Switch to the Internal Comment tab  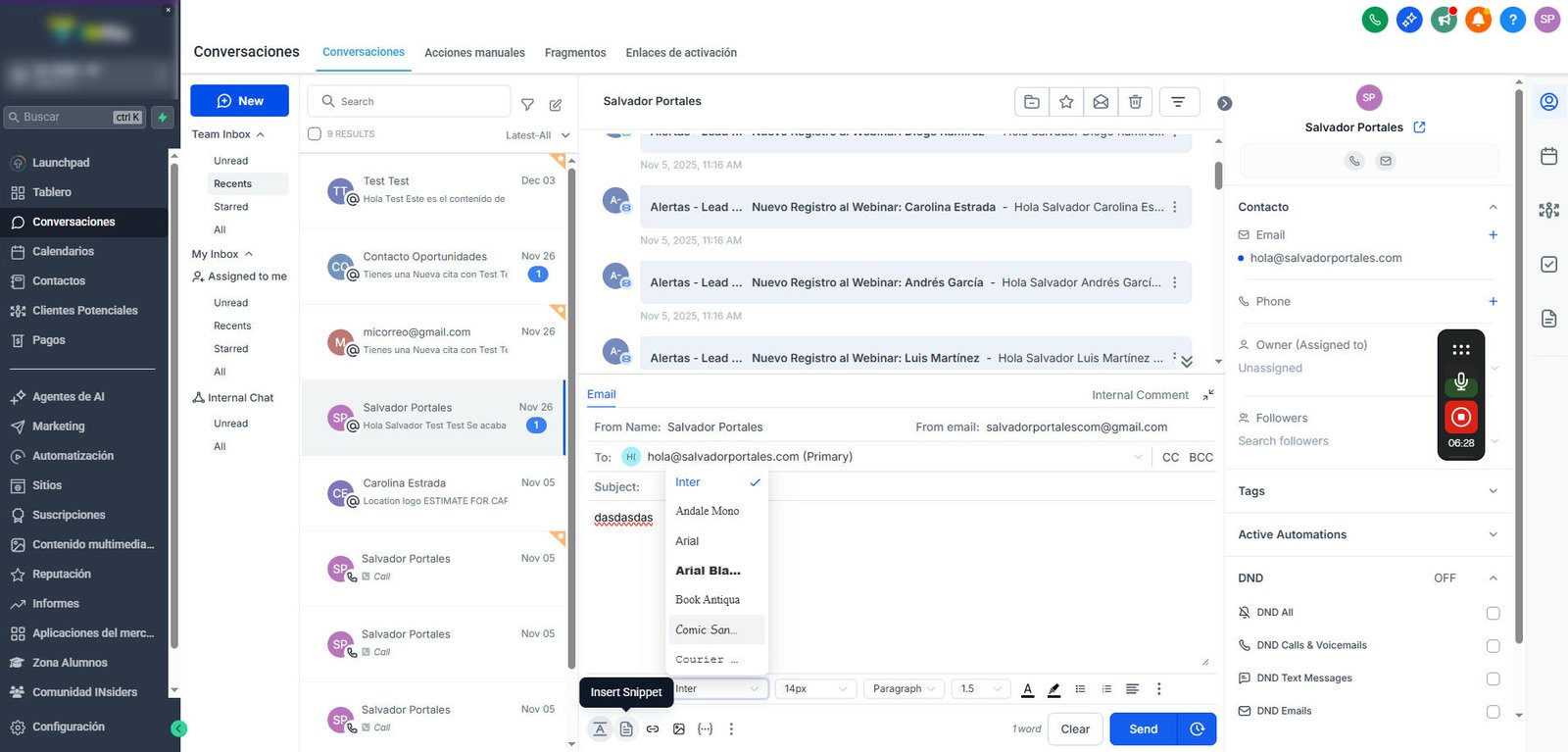click(1140, 395)
